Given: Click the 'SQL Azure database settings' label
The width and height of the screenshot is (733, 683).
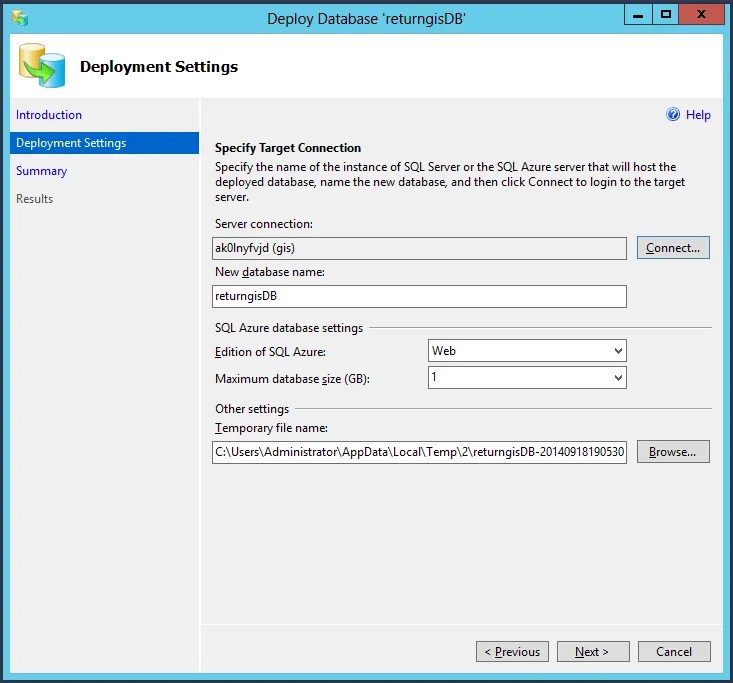Looking at the screenshot, I should pos(289,328).
